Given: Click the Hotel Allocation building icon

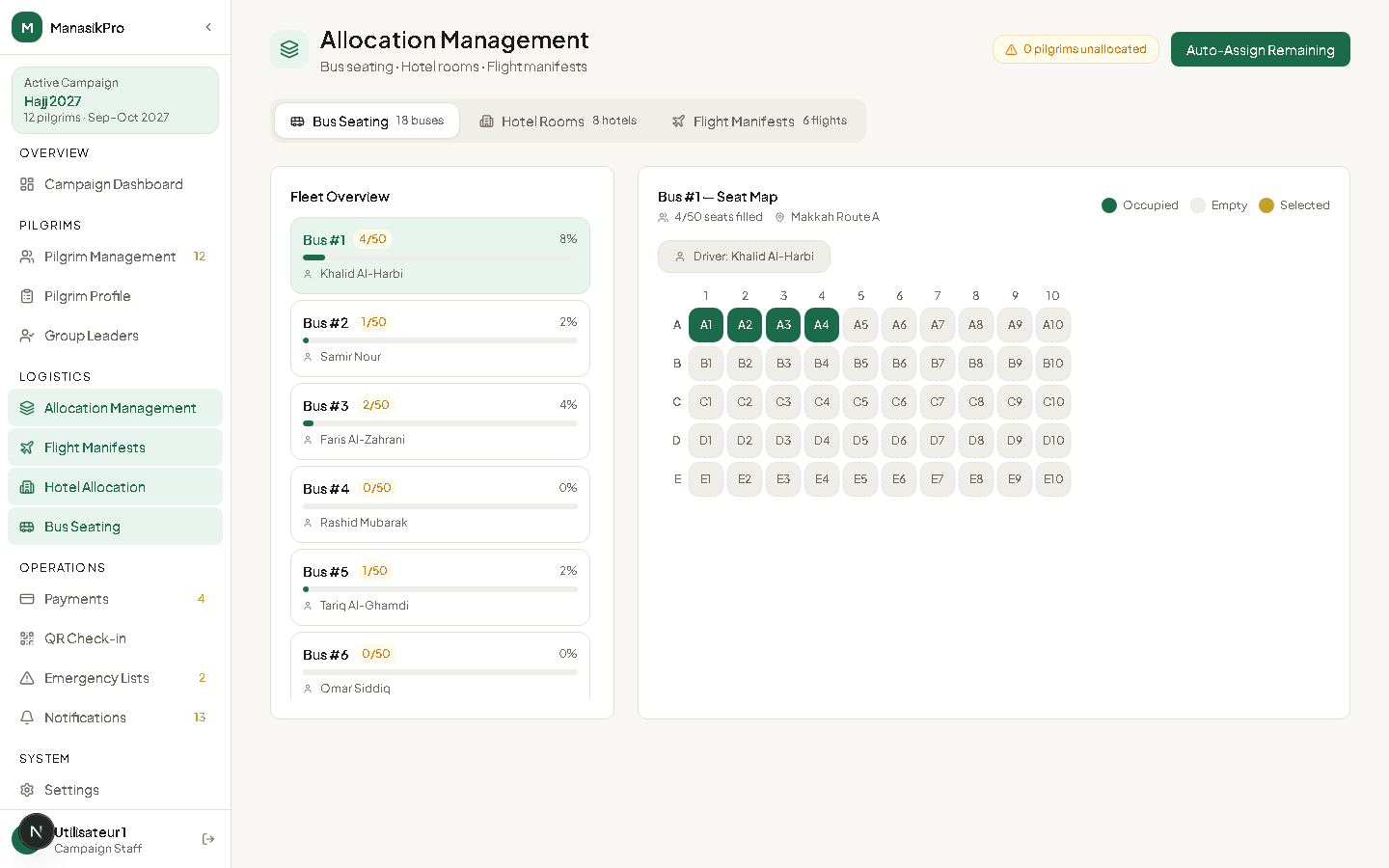Looking at the screenshot, I should coord(27,487).
